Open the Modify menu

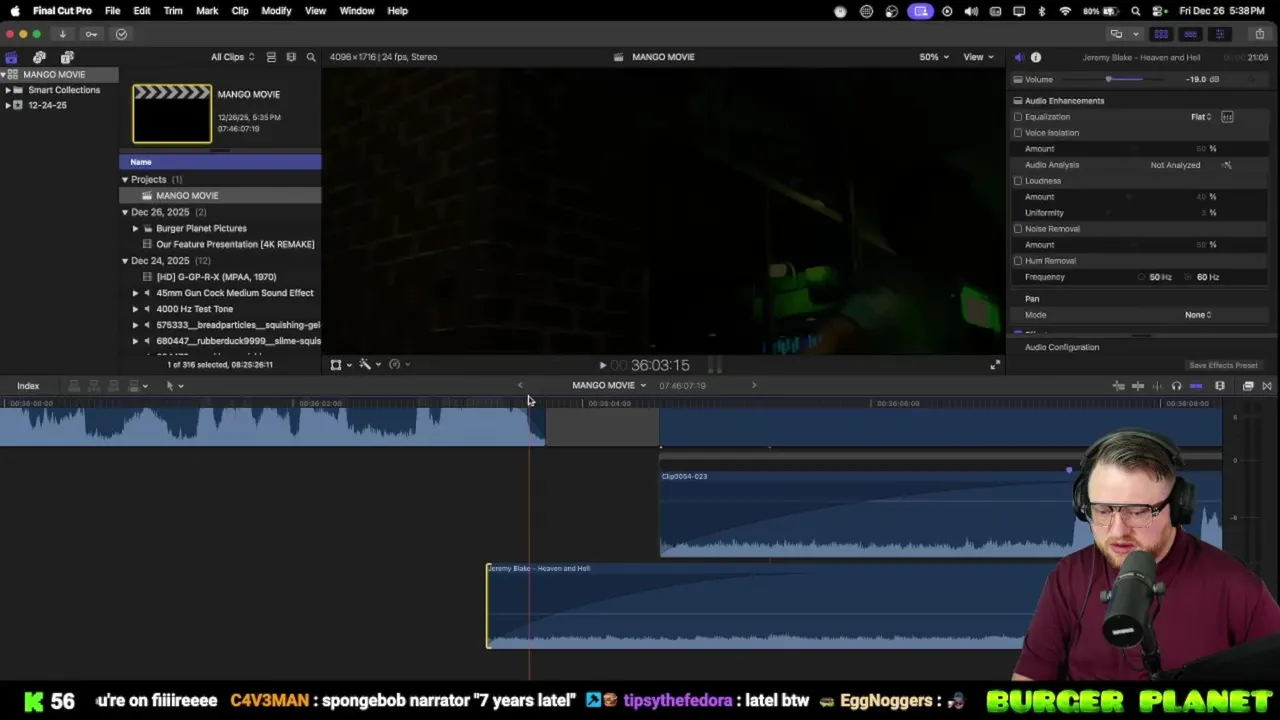276,11
